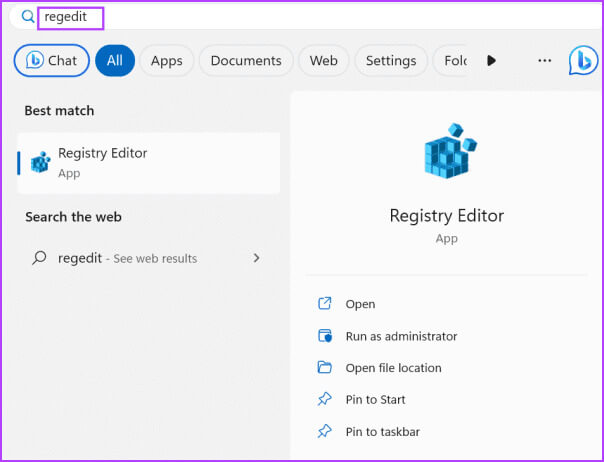Choose Open file location
604x462 pixels.
(393, 368)
